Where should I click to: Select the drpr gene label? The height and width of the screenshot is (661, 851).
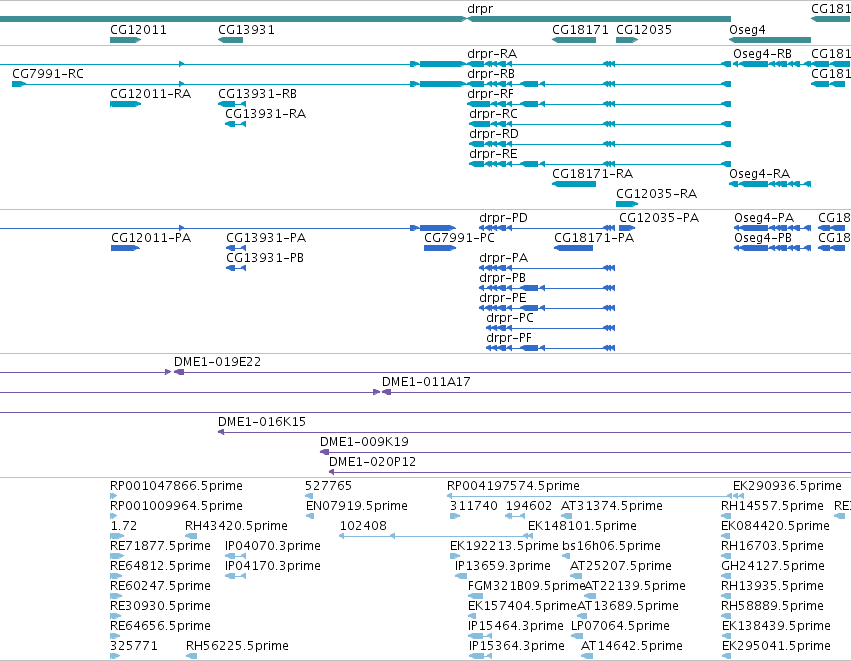pyautogui.click(x=480, y=9)
